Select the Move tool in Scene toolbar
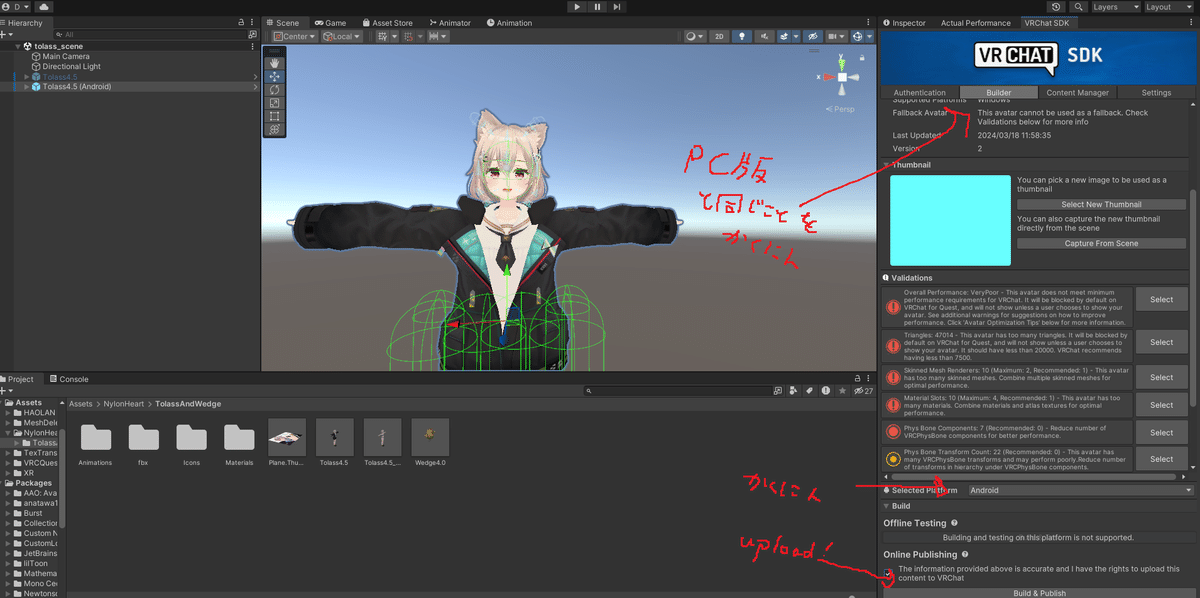This screenshot has width=1200, height=598. coord(275,76)
